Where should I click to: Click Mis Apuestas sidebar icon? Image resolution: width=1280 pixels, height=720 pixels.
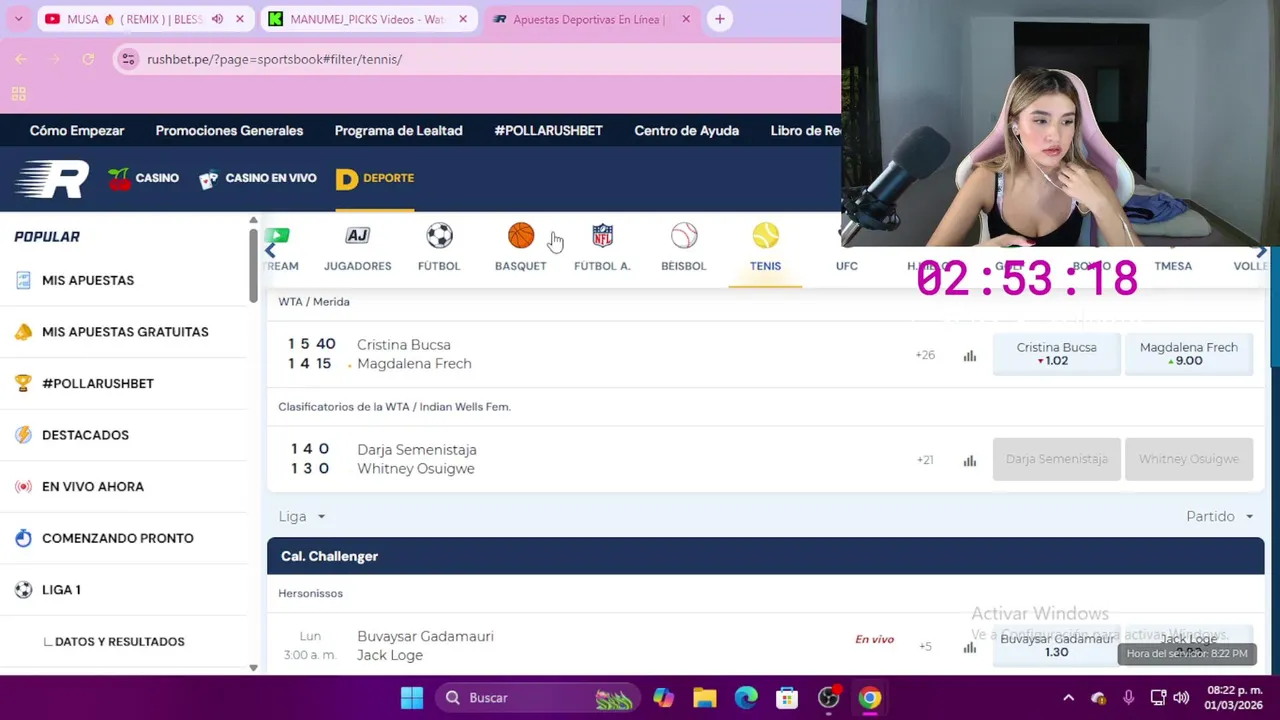(24, 280)
